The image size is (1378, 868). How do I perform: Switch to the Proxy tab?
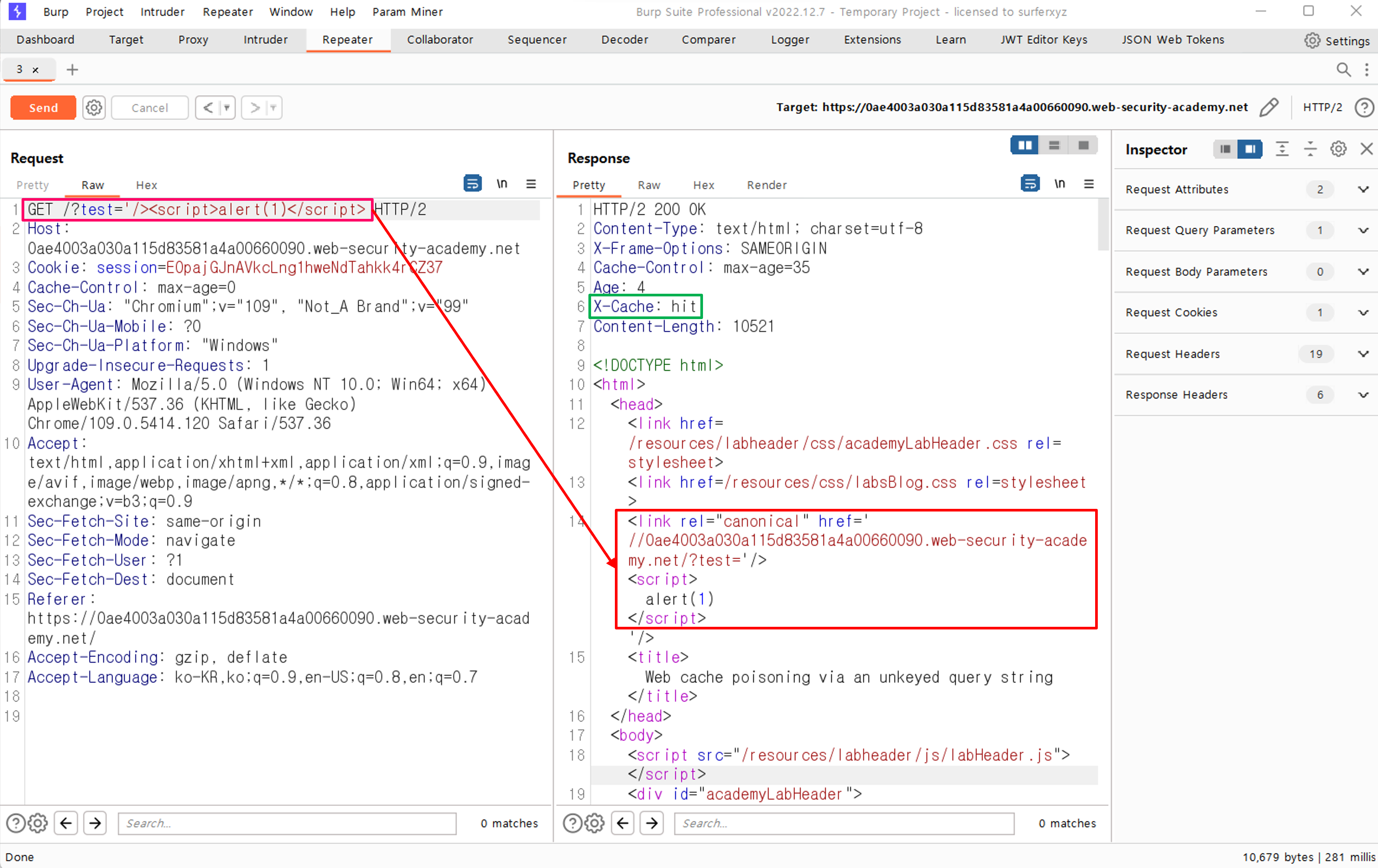tap(193, 40)
